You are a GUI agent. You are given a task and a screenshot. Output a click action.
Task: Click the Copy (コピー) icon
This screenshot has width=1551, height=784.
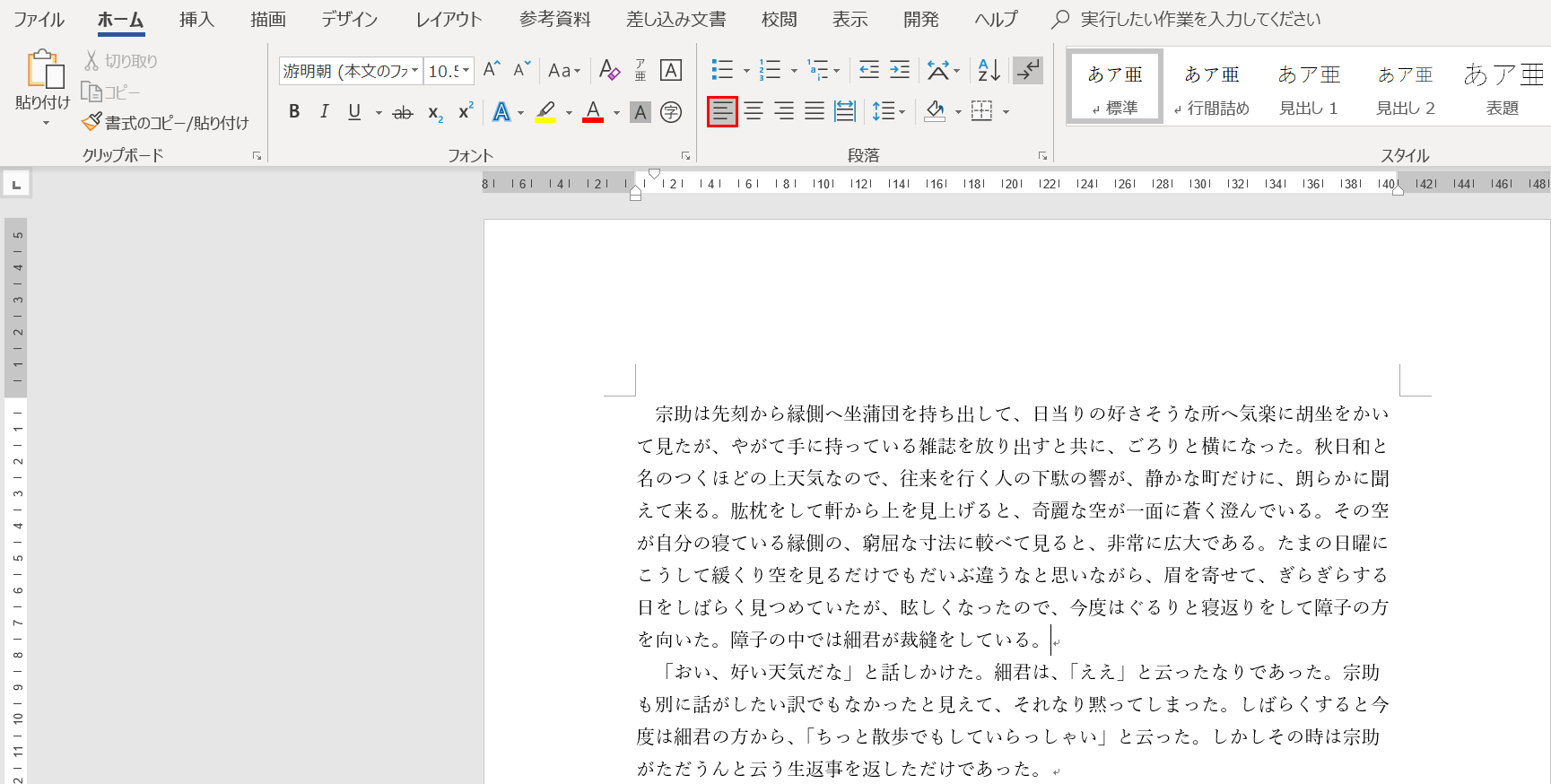tap(91, 91)
